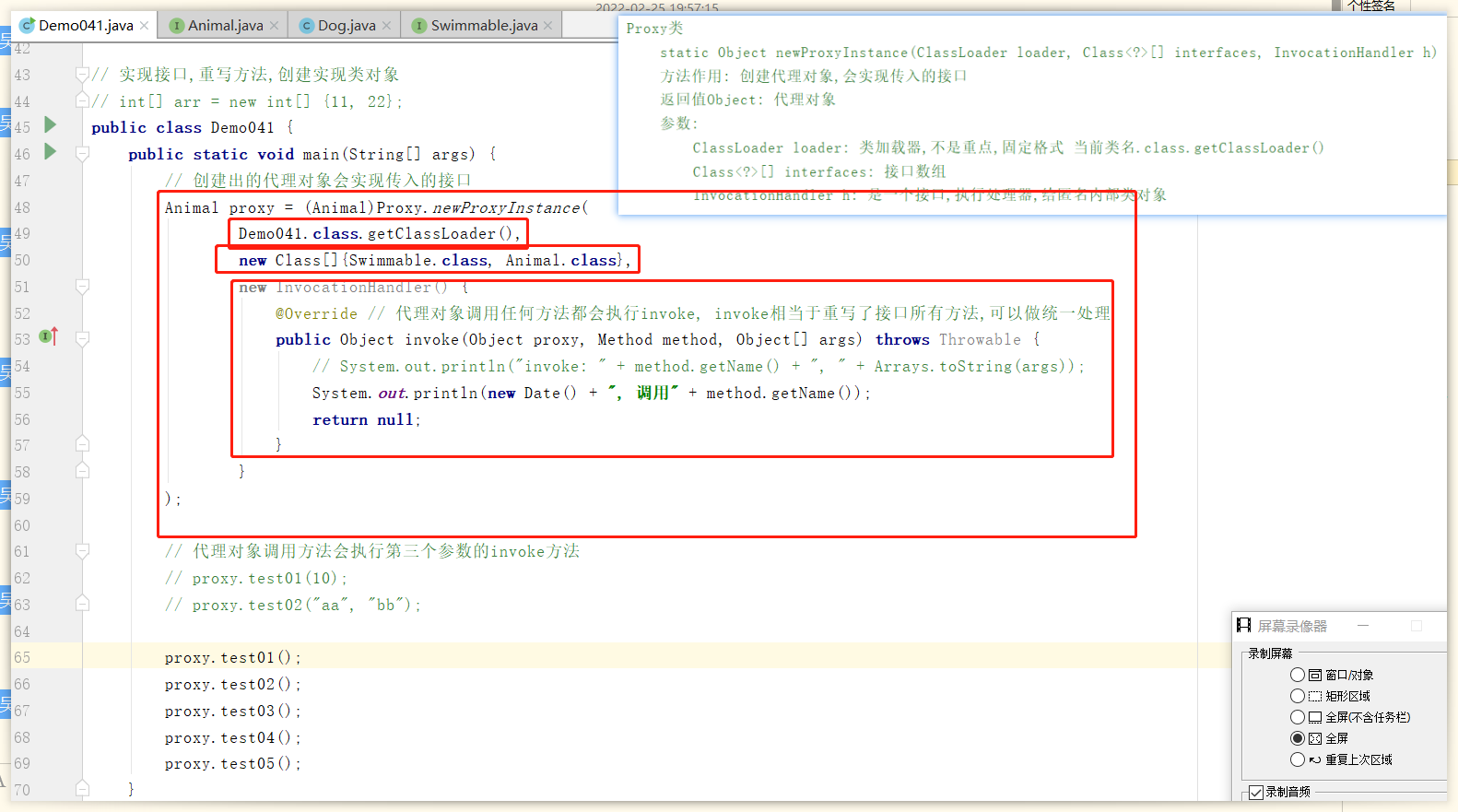Viewport: 1458px width, 812px height.
Task: Click 'Proxy类' heading in the note popup
Action: [654, 29]
